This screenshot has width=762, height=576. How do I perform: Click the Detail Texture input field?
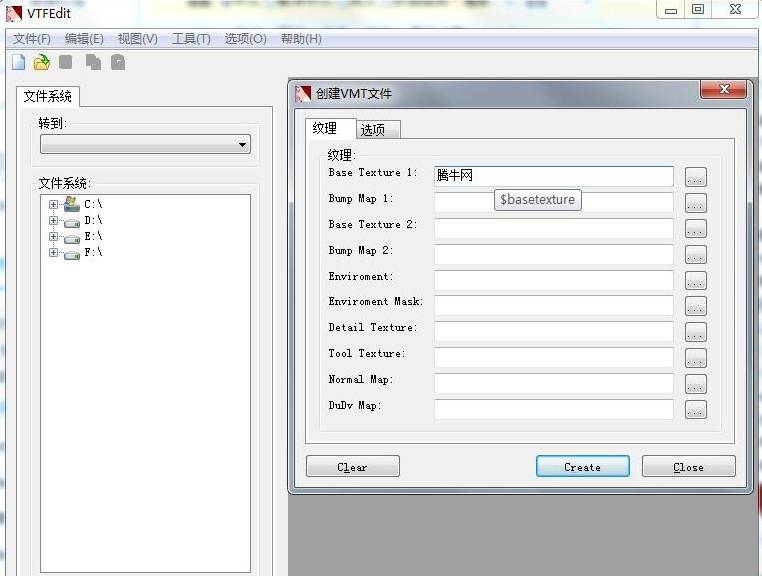553,332
